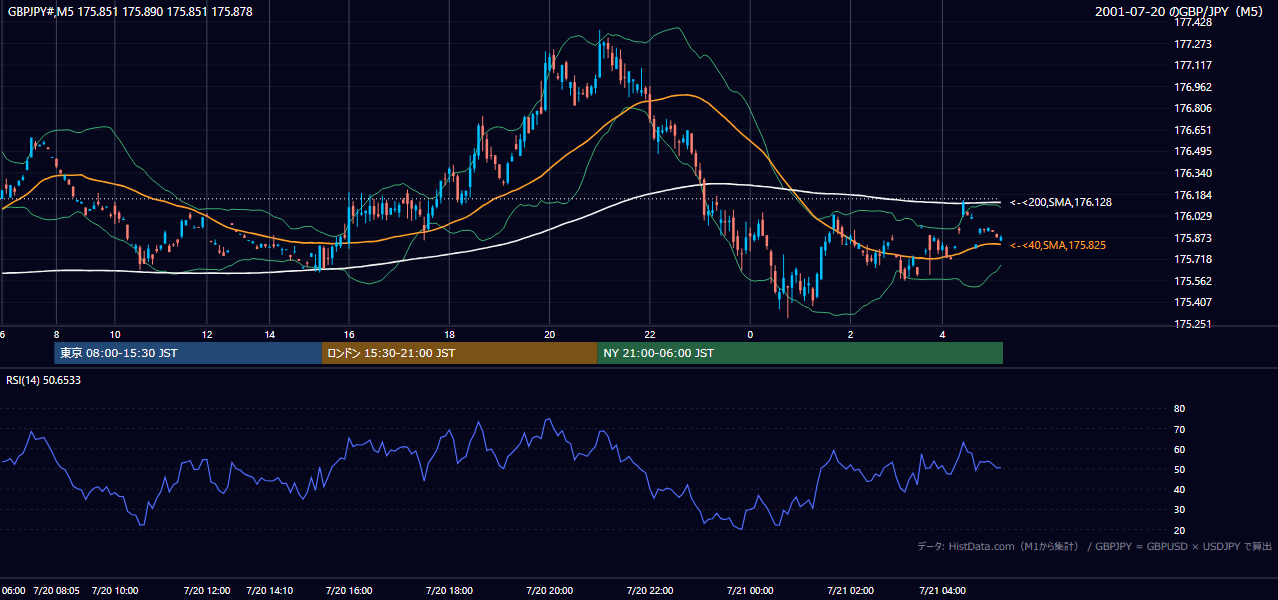Click RSI scale value 20
1278x600 pixels.
[x=1179, y=530]
